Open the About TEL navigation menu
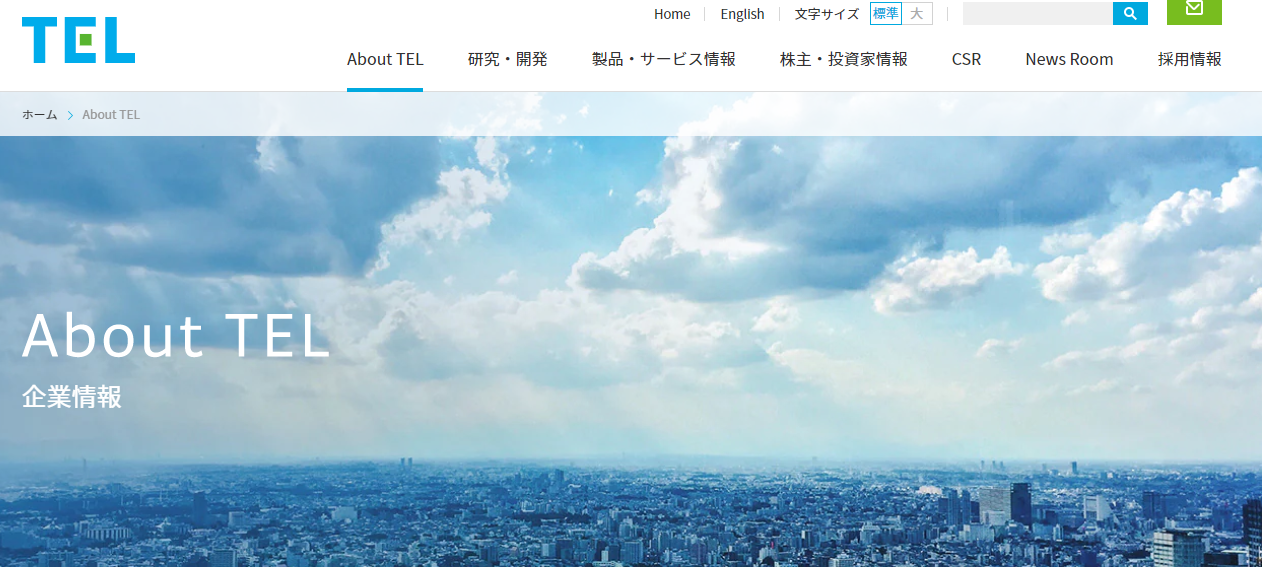The height and width of the screenshot is (567, 1262). (x=385, y=59)
